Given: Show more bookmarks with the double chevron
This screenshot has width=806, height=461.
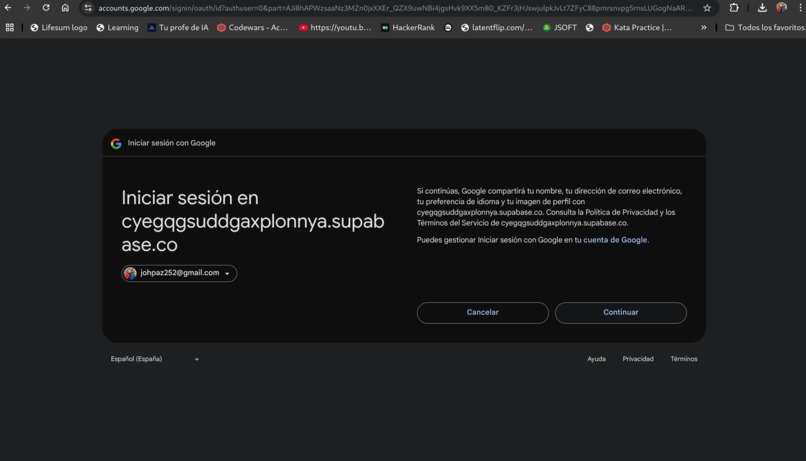Looking at the screenshot, I should (x=704, y=28).
